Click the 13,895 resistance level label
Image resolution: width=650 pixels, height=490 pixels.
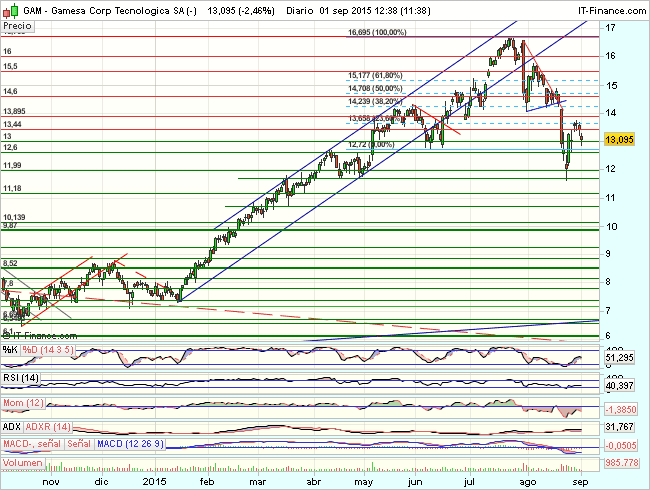click(x=15, y=111)
